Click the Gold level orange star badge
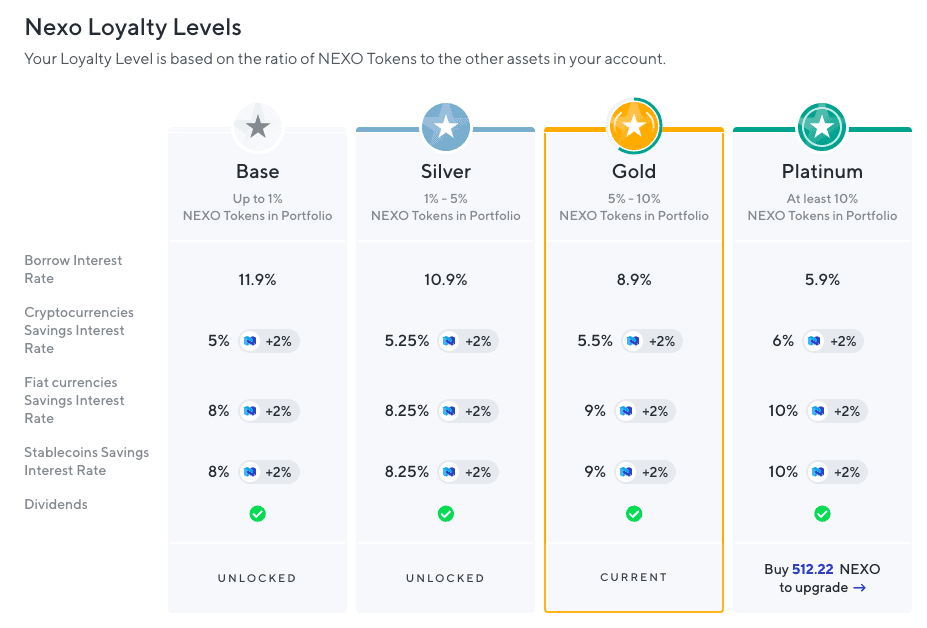Screen dimensions: 927x628 [x=634, y=126]
